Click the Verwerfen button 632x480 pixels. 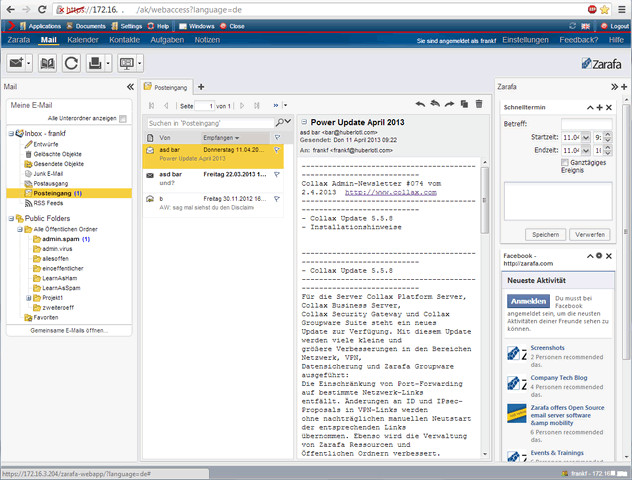590,235
